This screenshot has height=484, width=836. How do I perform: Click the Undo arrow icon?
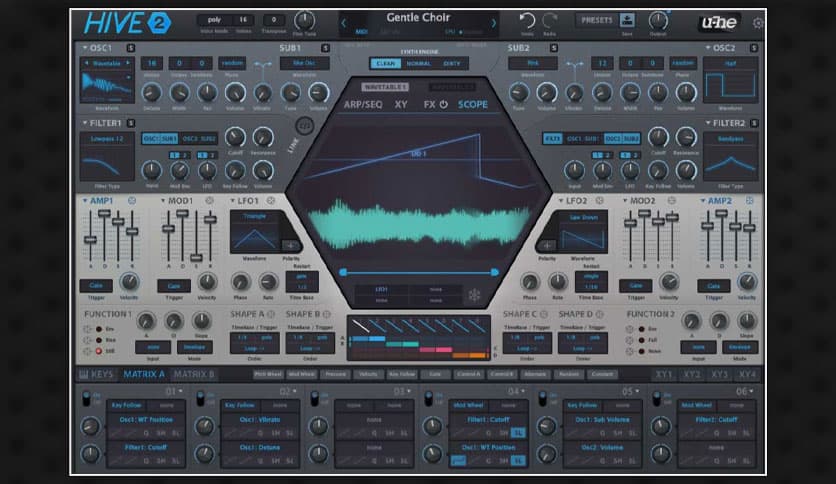pos(528,20)
